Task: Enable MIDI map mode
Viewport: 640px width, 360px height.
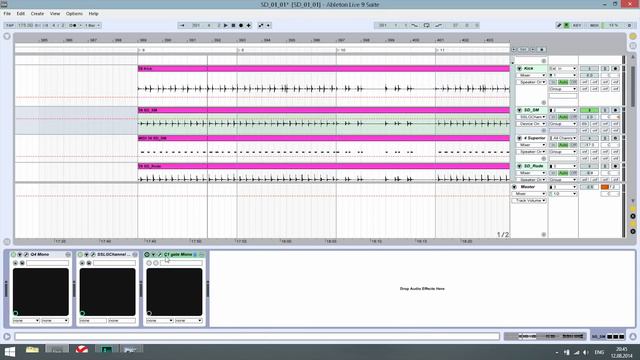Action: point(594,25)
